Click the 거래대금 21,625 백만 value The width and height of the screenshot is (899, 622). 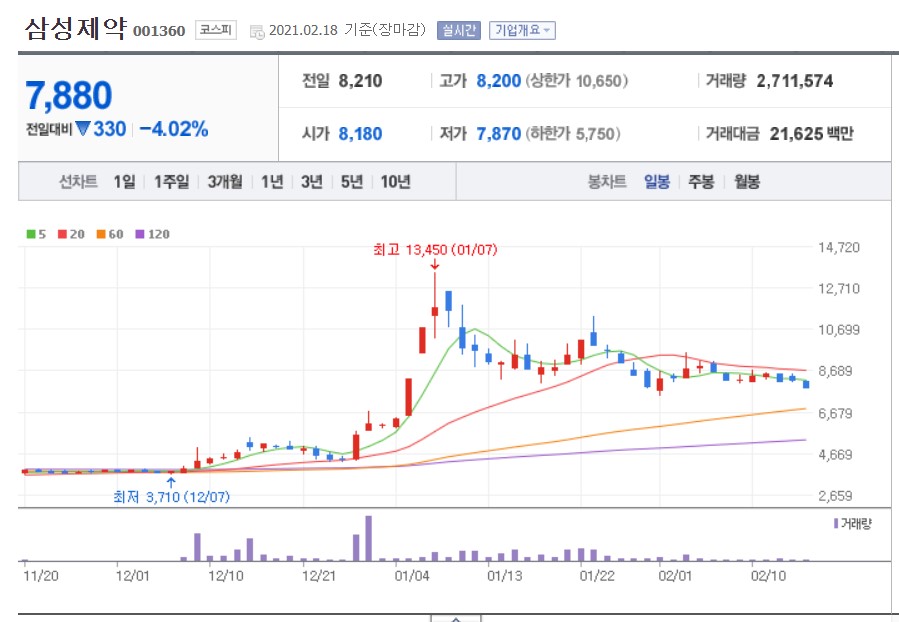(x=811, y=134)
